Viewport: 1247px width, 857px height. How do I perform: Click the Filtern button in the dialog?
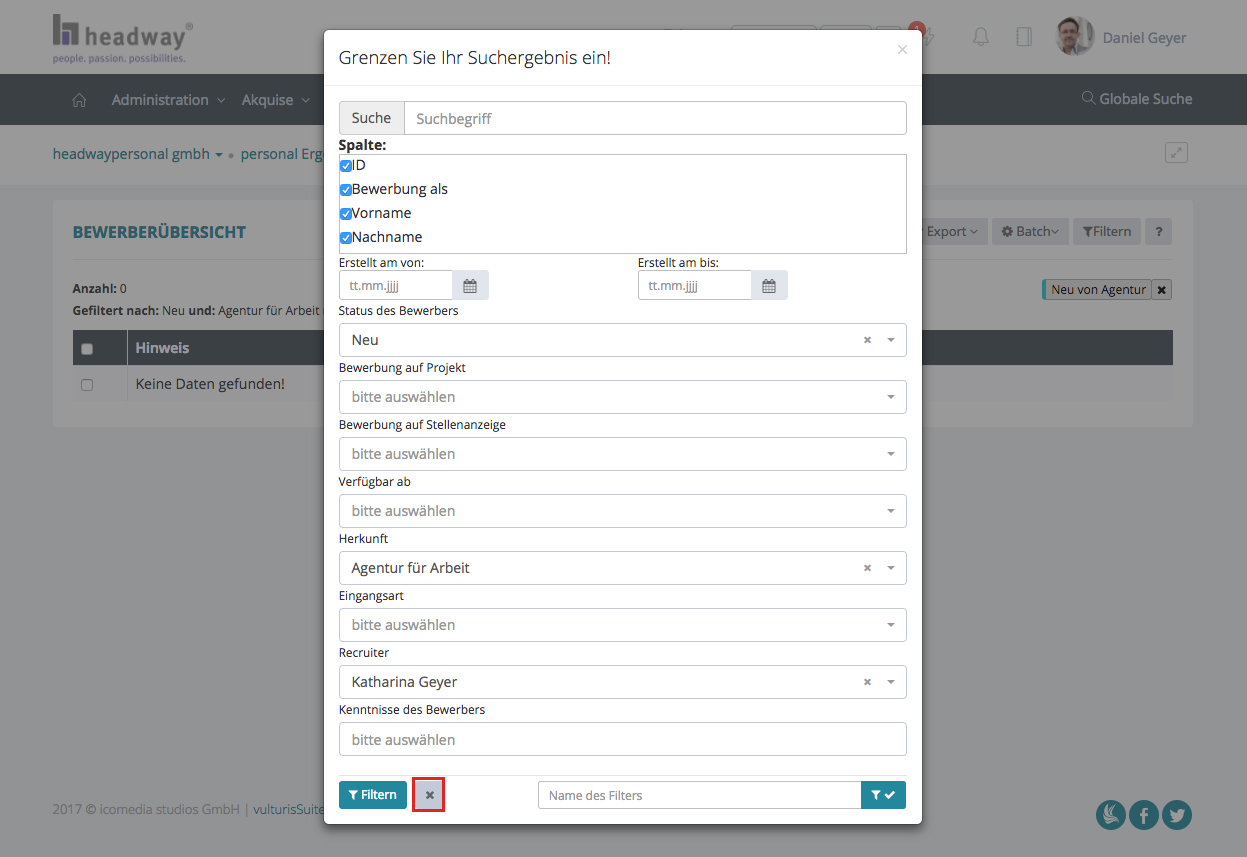[x=373, y=795]
